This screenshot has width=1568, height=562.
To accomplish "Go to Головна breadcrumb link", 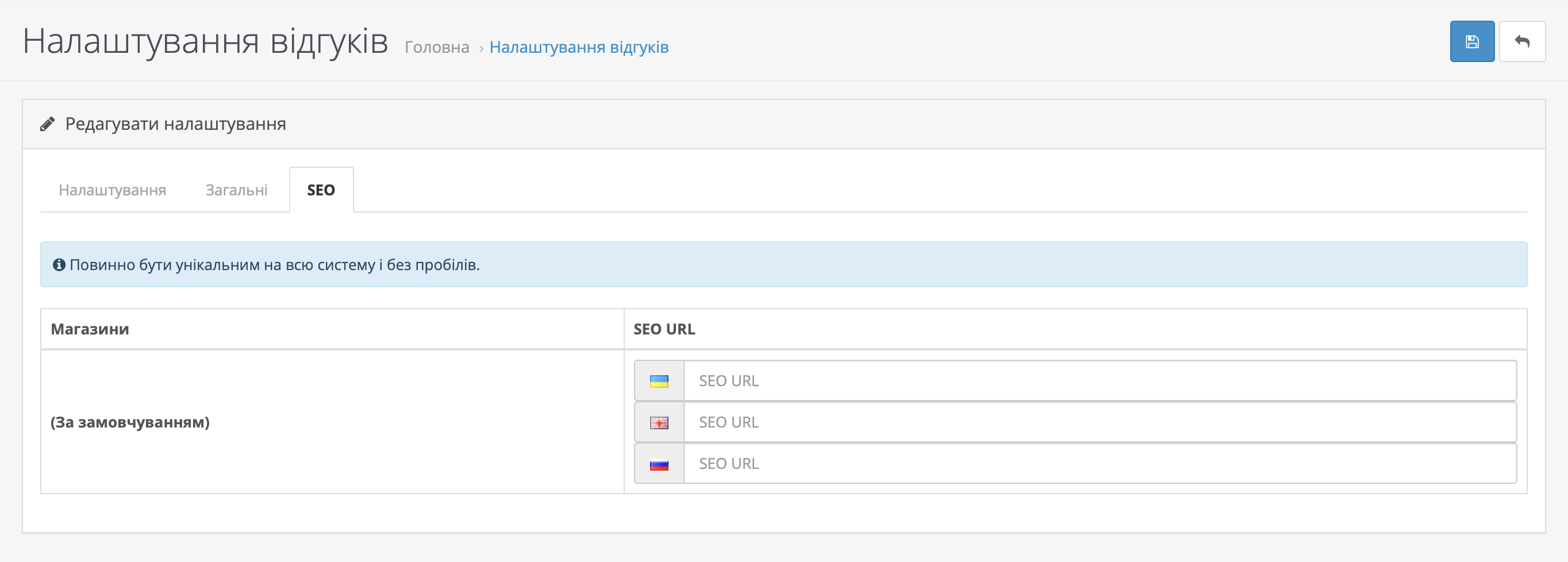I will tap(436, 48).
